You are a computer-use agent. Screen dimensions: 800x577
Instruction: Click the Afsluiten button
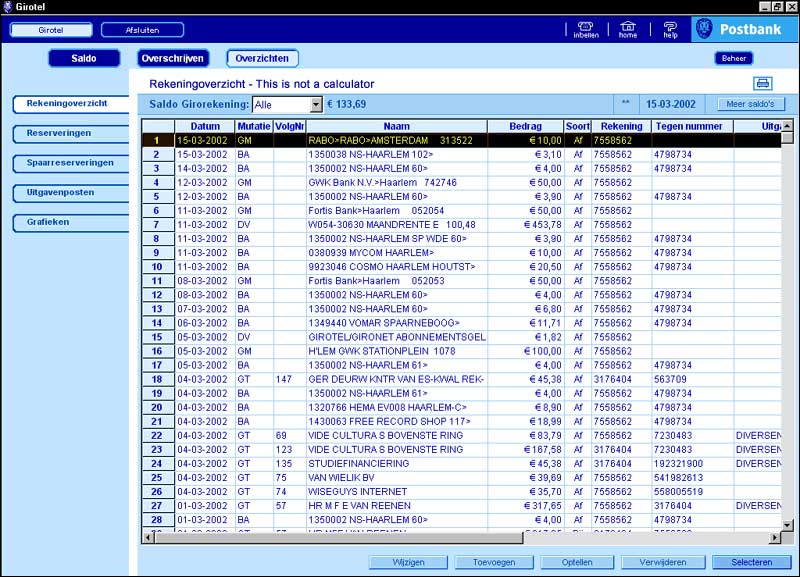coord(142,30)
